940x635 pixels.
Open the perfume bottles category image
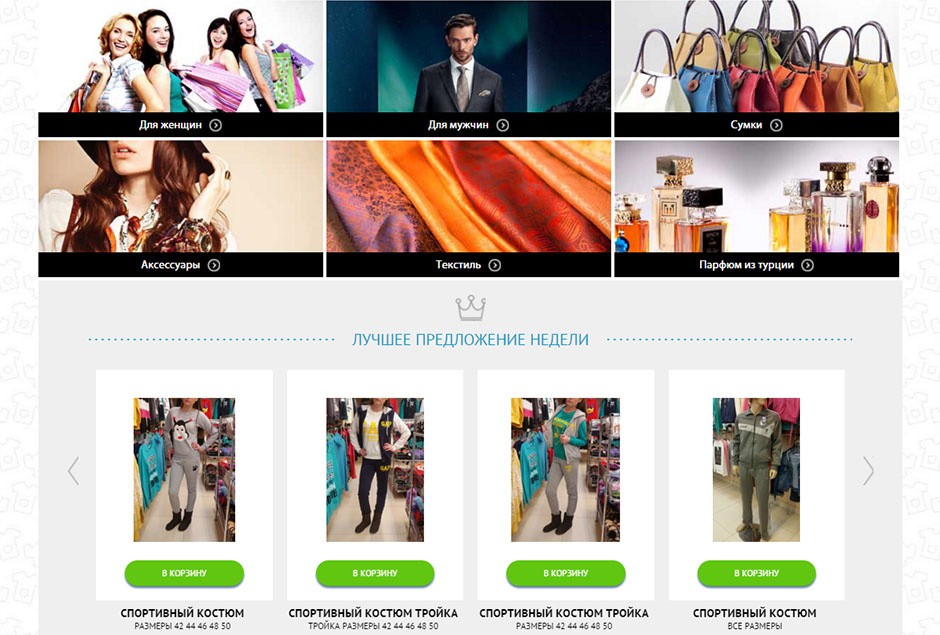pyautogui.click(x=757, y=196)
